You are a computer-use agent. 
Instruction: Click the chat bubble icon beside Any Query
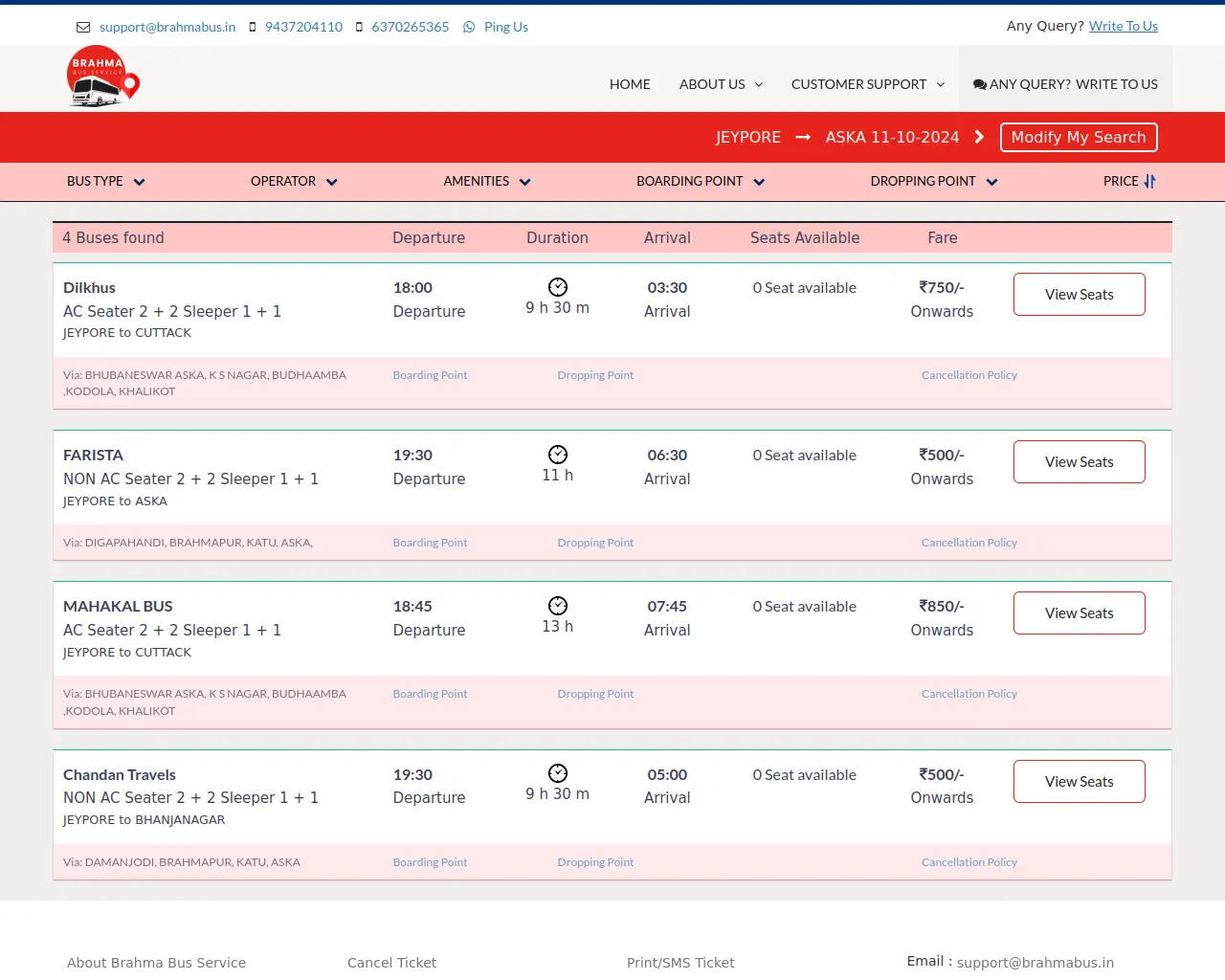[x=980, y=84]
